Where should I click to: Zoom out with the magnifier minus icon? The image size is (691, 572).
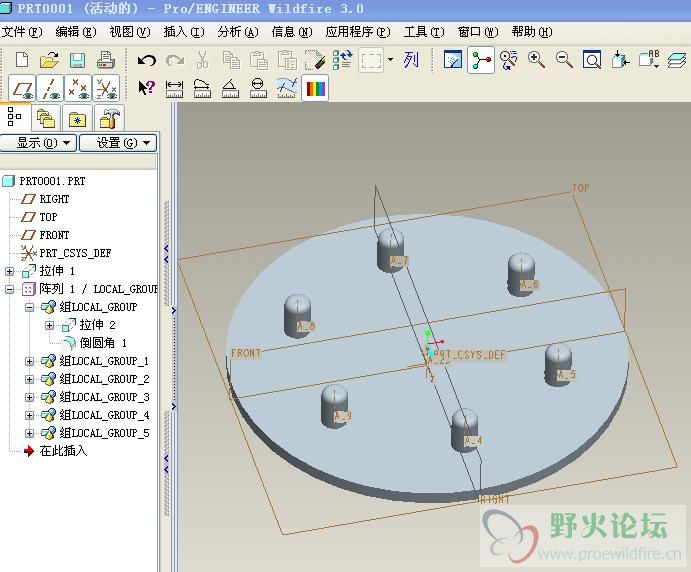(565, 60)
